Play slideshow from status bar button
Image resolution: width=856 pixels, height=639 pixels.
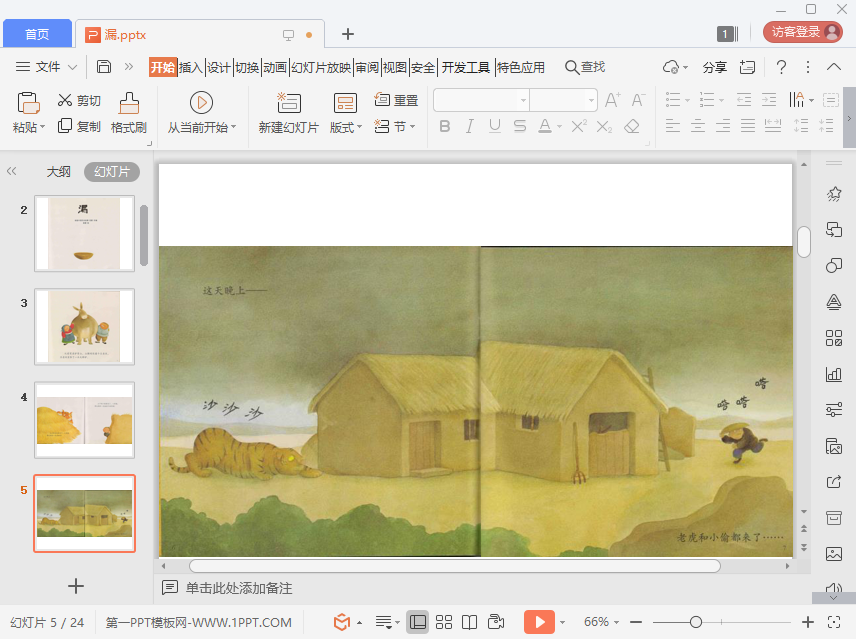coord(539,622)
